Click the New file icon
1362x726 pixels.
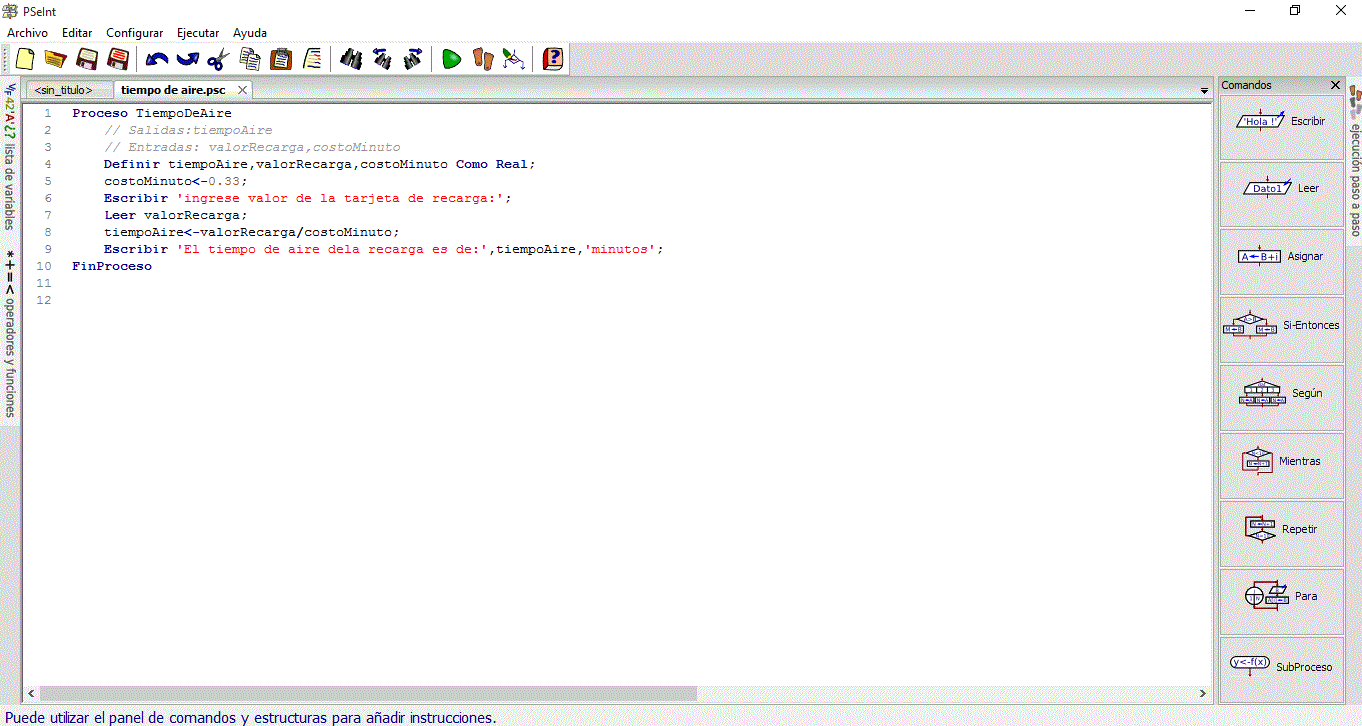pyautogui.click(x=25, y=59)
